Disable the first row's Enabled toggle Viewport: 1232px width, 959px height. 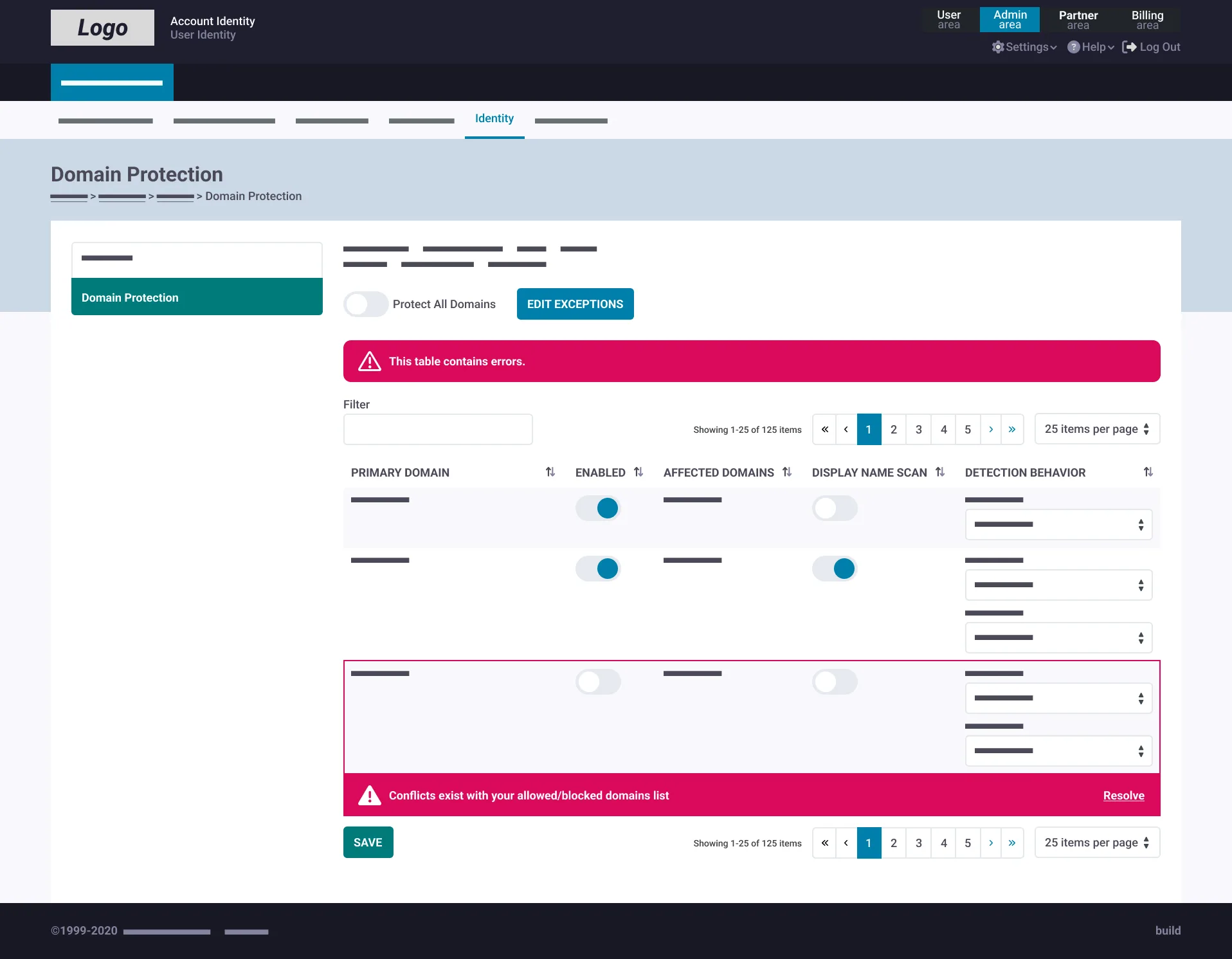click(598, 508)
